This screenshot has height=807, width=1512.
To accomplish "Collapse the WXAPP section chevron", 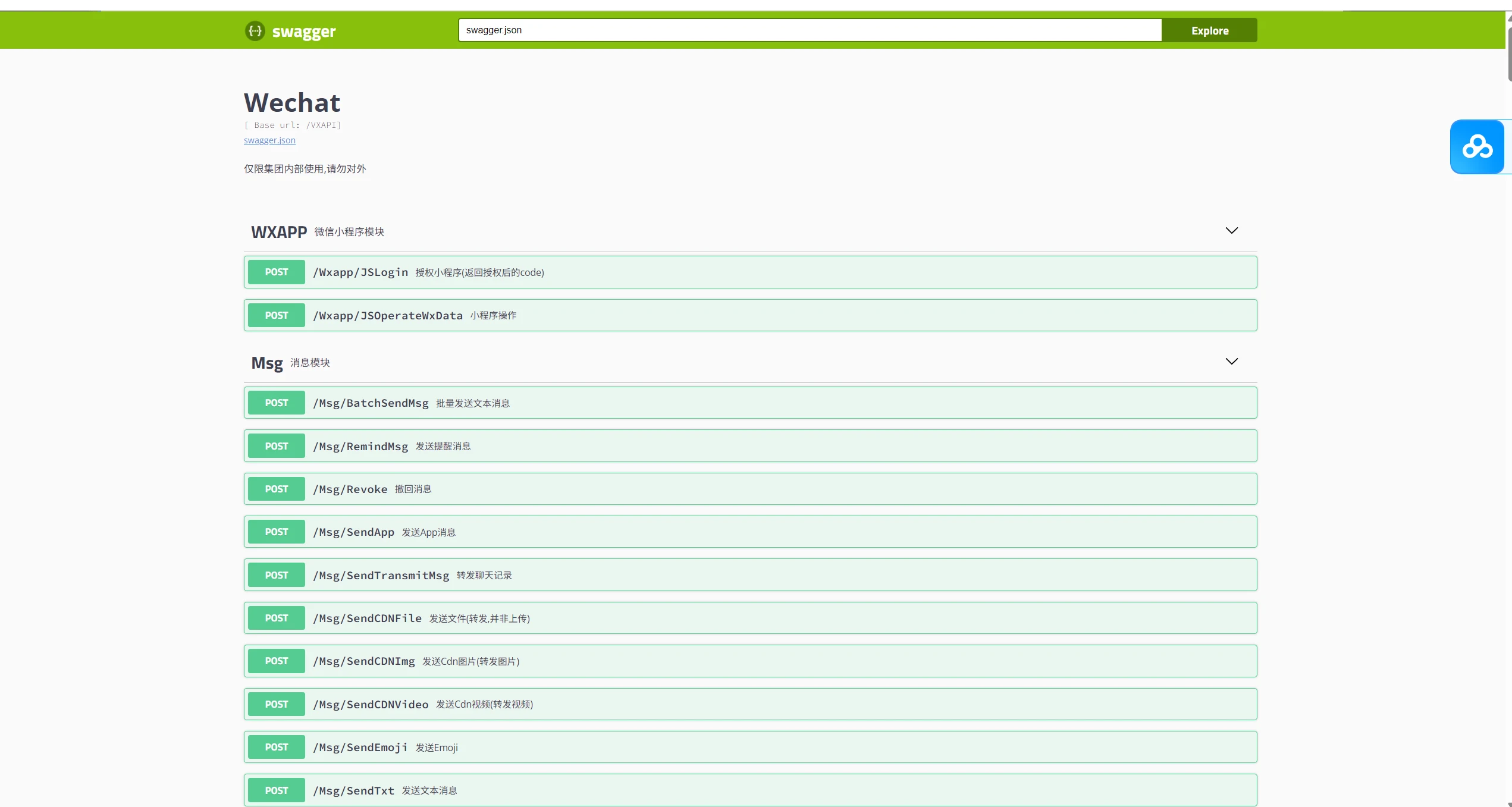I will coord(1231,231).
